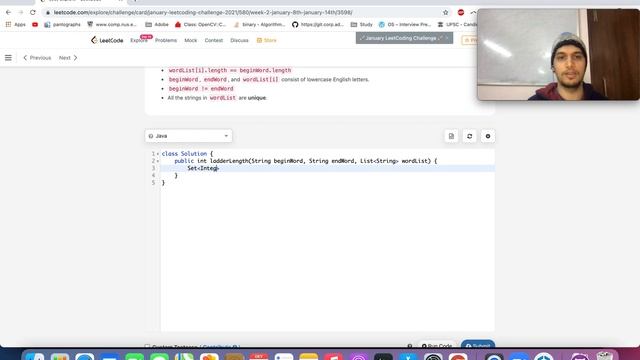Open the Contest menu item

pos(213,40)
